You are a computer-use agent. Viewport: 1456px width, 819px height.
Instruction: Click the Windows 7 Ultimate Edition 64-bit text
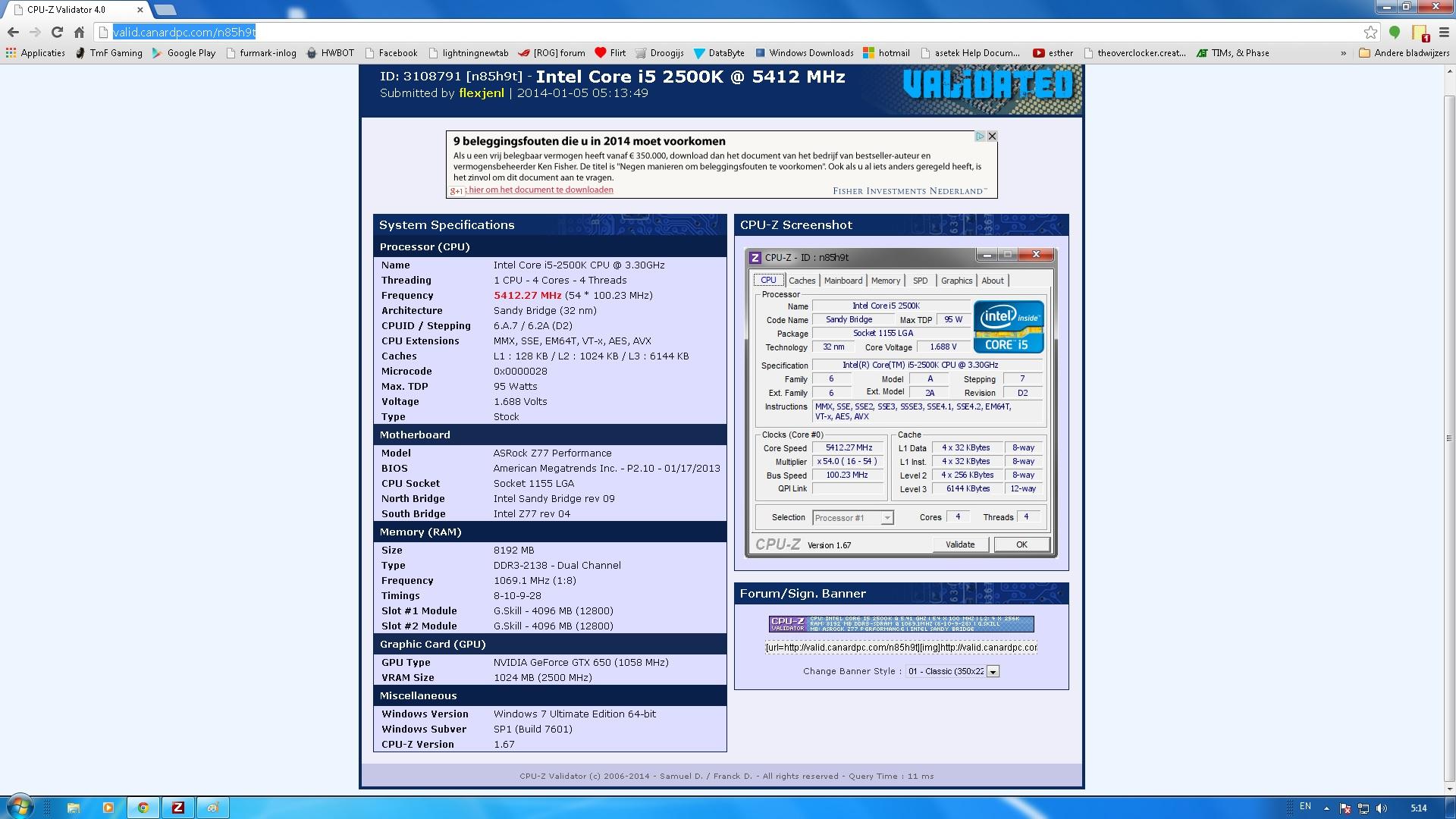coord(575,714)
